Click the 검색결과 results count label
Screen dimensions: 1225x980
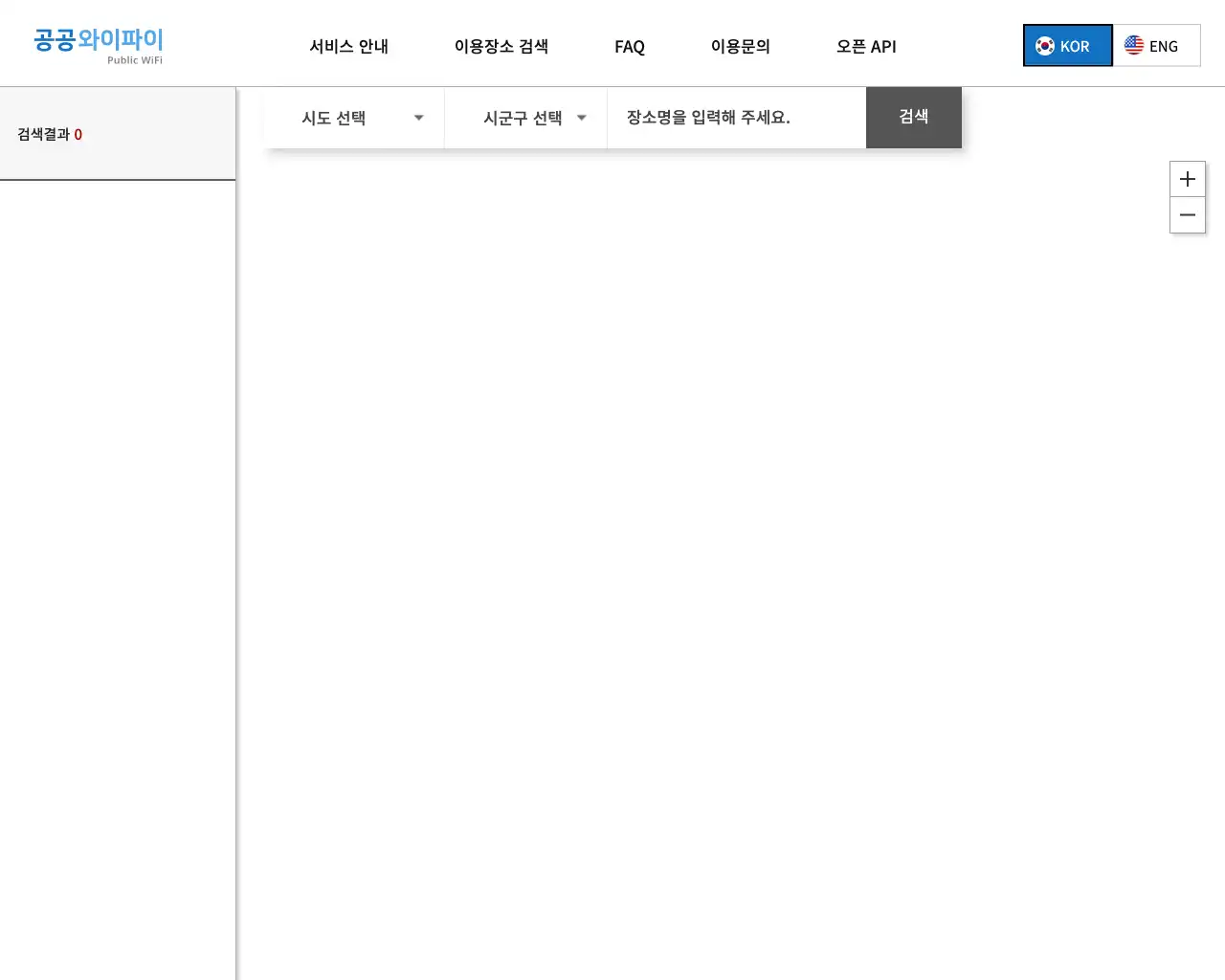(x=48, y=134)
